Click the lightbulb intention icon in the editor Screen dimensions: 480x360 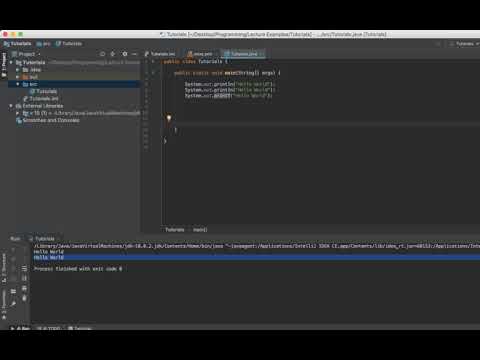click(x=169, y=118)
